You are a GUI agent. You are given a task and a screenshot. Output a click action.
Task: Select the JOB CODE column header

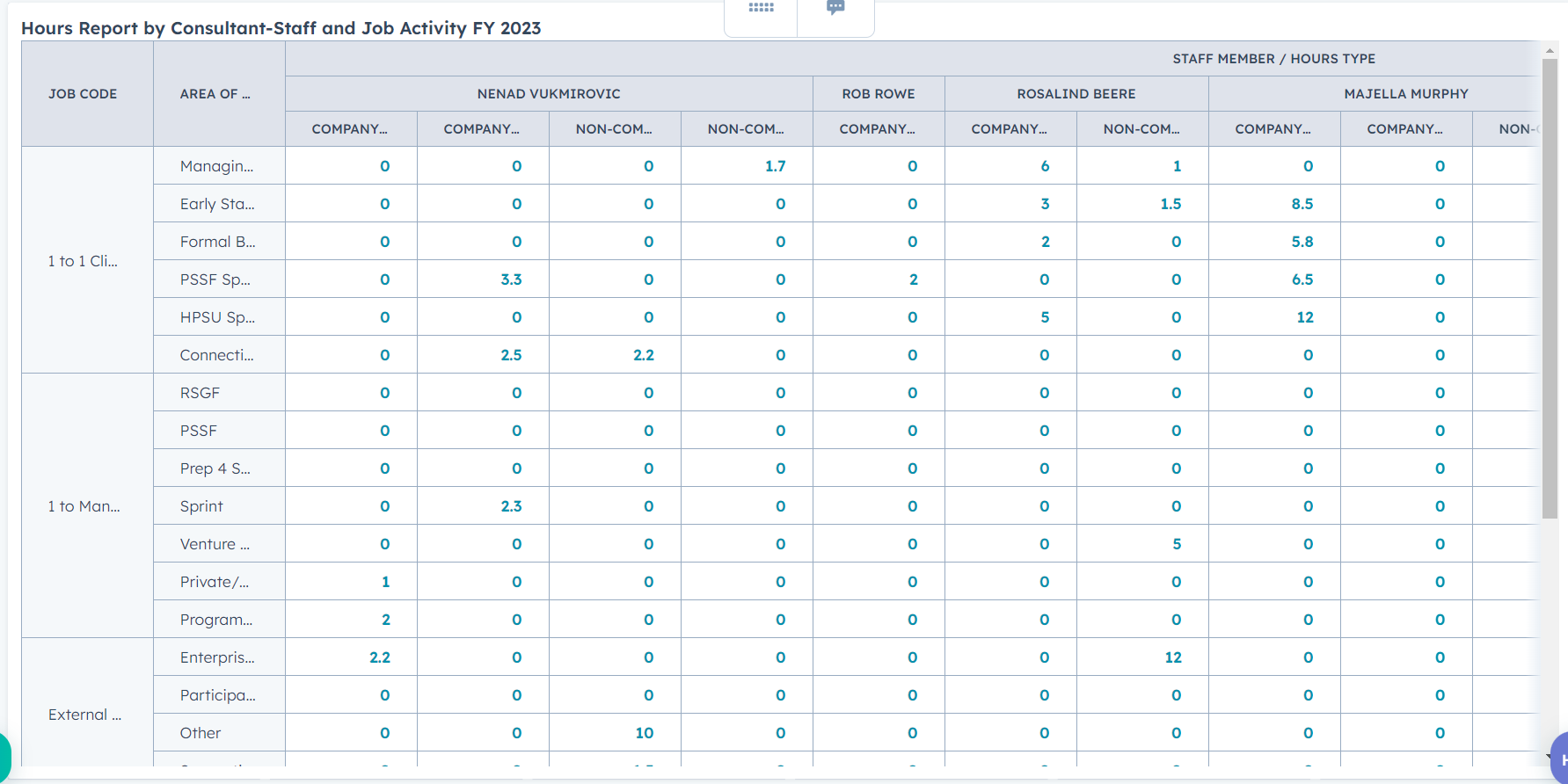tap(83, 94)
